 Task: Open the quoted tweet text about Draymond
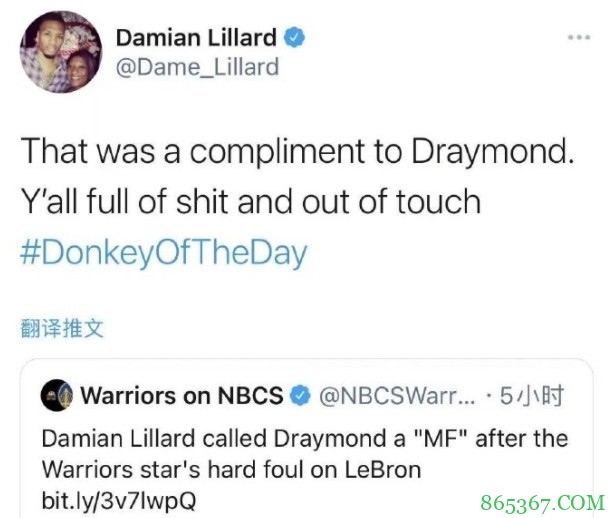[305, 469]
